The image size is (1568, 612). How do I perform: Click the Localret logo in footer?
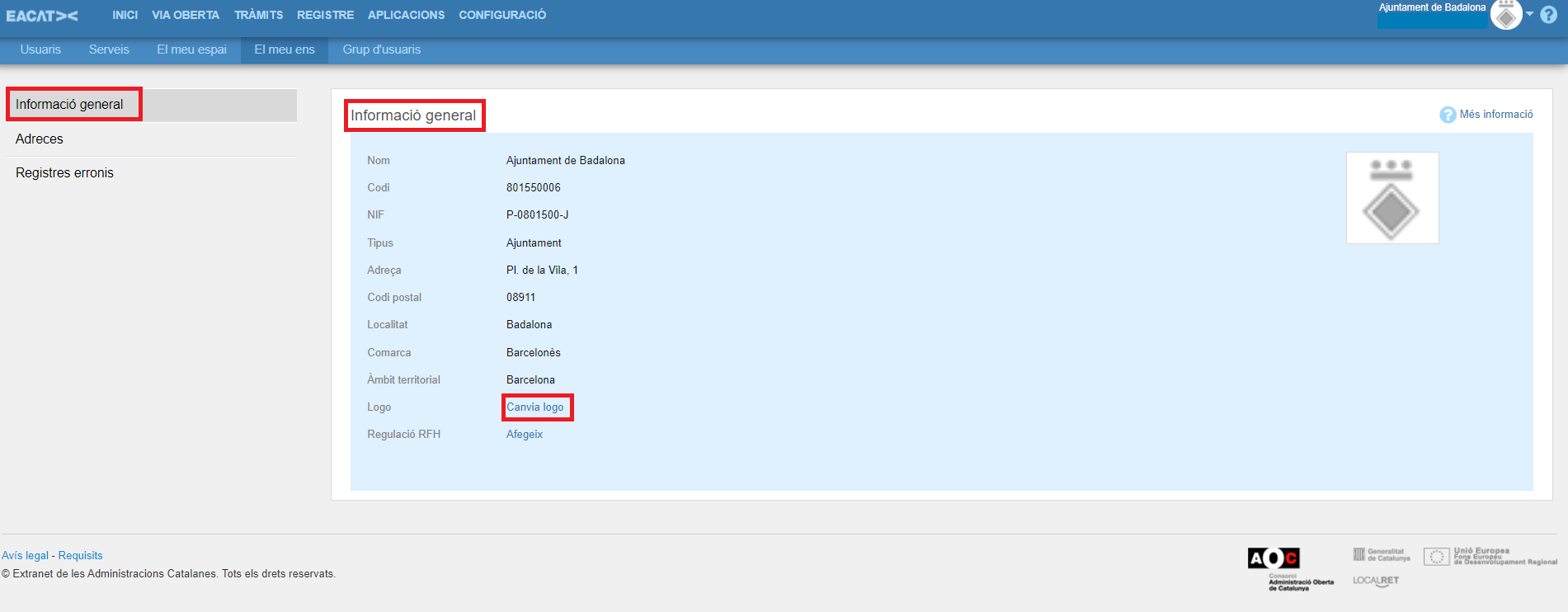[x=1376, y=581]
